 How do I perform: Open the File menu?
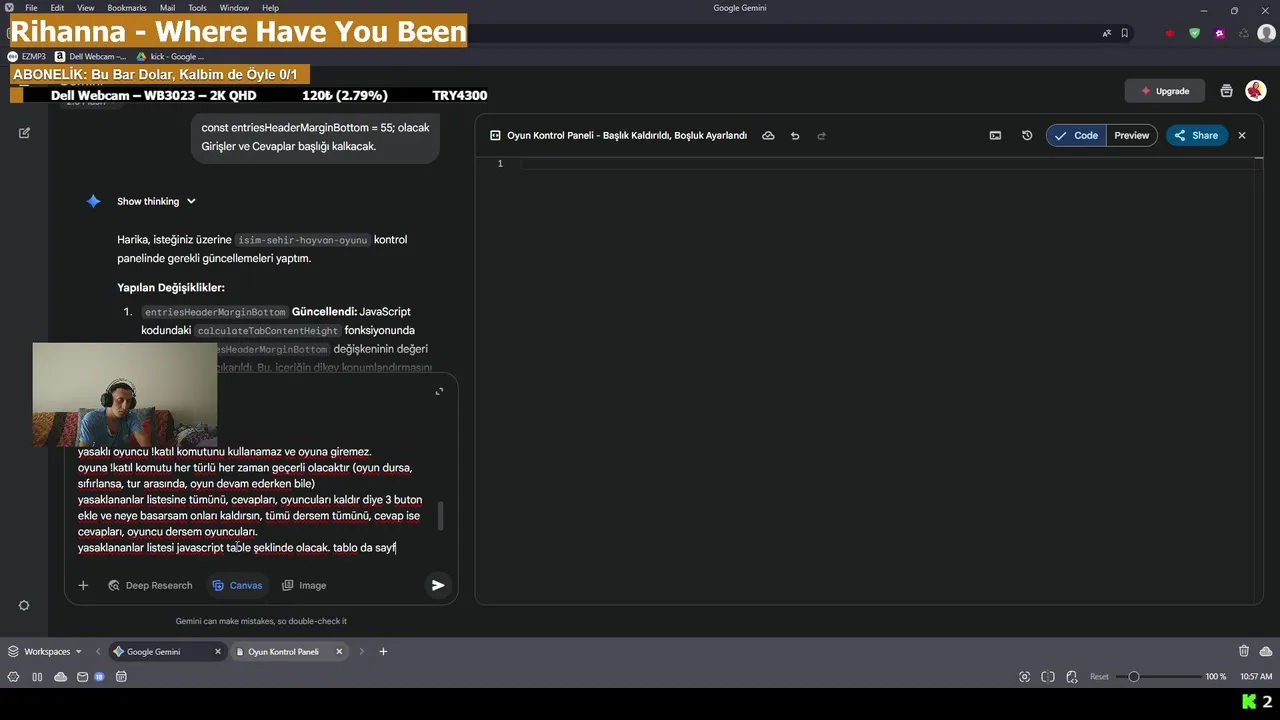31,8
